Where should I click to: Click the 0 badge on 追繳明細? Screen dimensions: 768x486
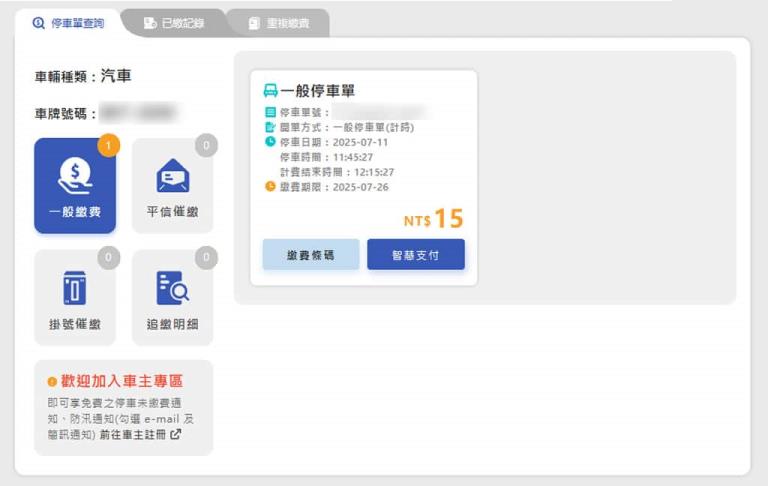(x=206, y=258)
